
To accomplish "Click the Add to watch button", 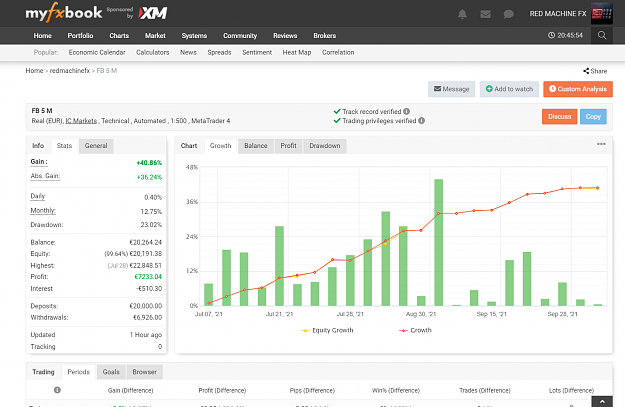I will click(x=509, y=89).
